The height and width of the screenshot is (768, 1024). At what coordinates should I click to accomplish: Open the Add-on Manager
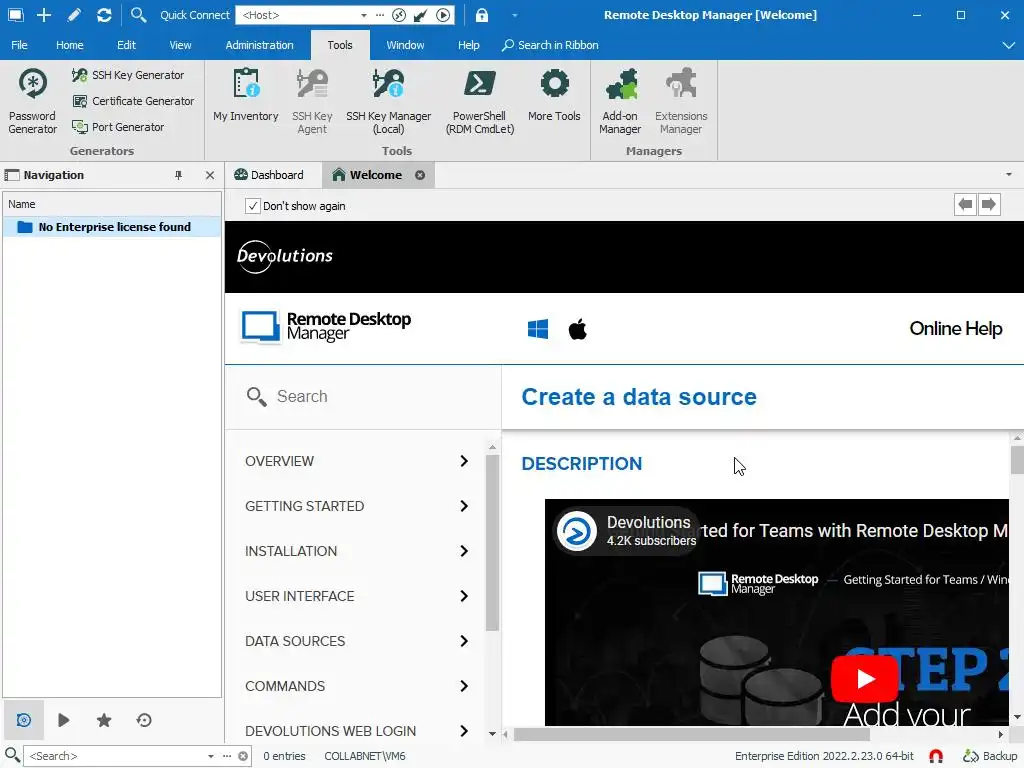pos(620,101)
